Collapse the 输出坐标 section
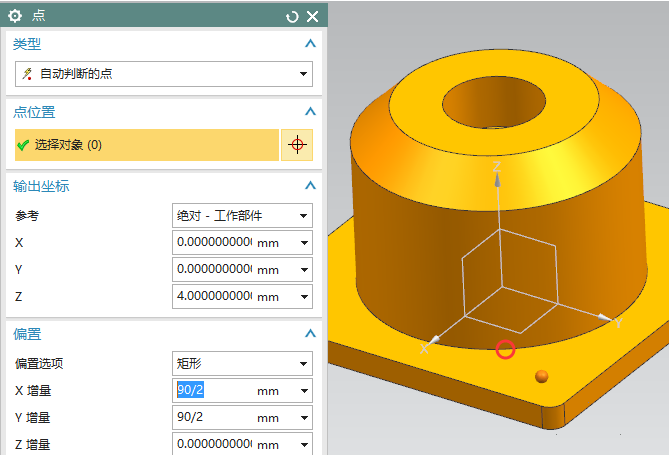 coord(310,186)
